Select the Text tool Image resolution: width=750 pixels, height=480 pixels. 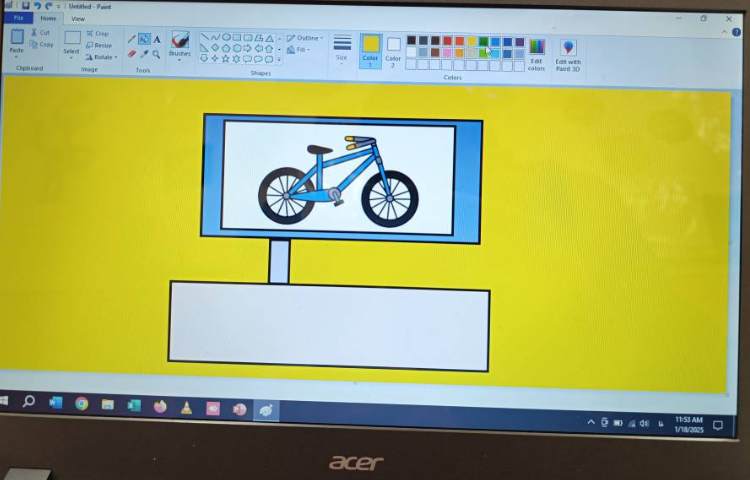click(x=157, y=39)
